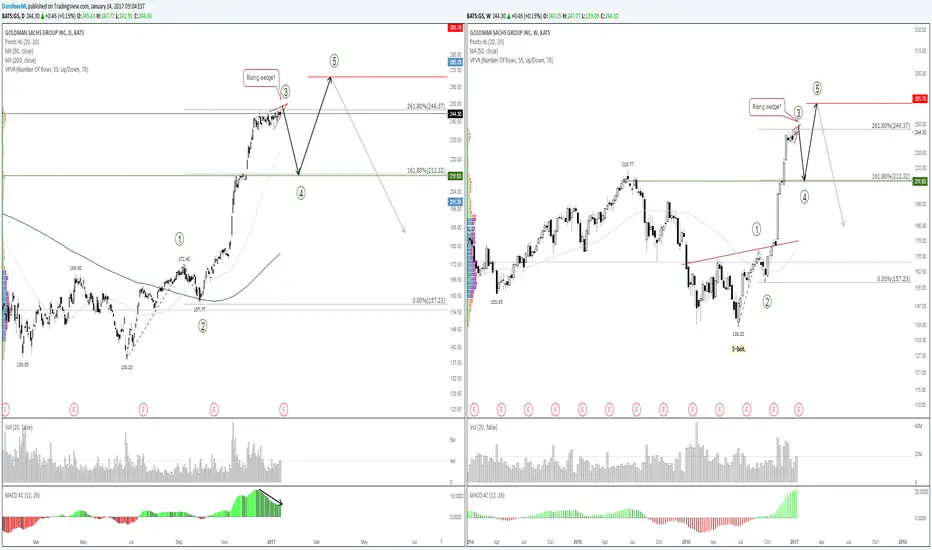Click MA (50, close) label on weekly chart
Viewport: 932px width, 550px height.
click(x=484, y=51)
